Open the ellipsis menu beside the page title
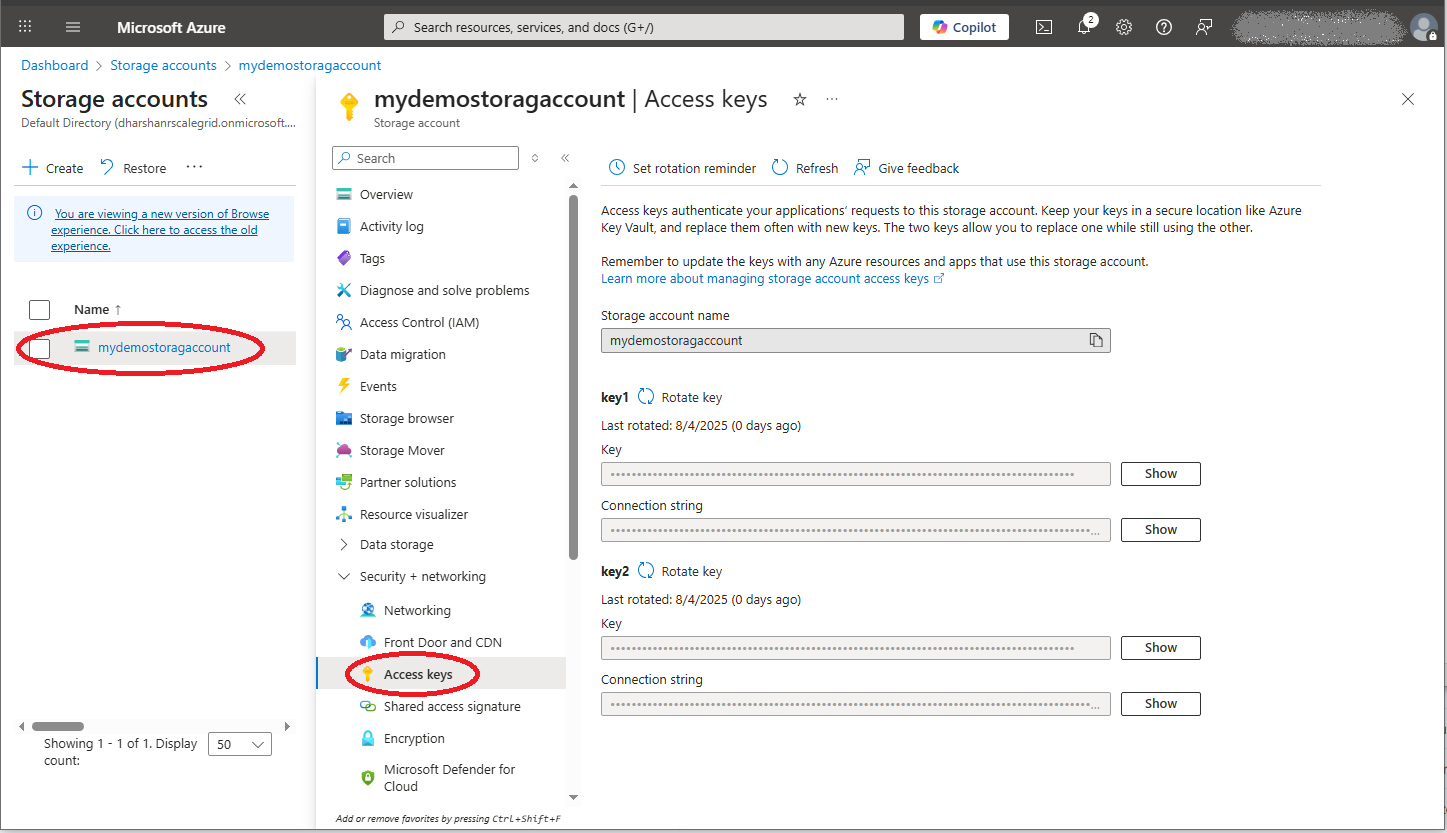Screen dimensions: 1447x833 click(x=832, y=99)
